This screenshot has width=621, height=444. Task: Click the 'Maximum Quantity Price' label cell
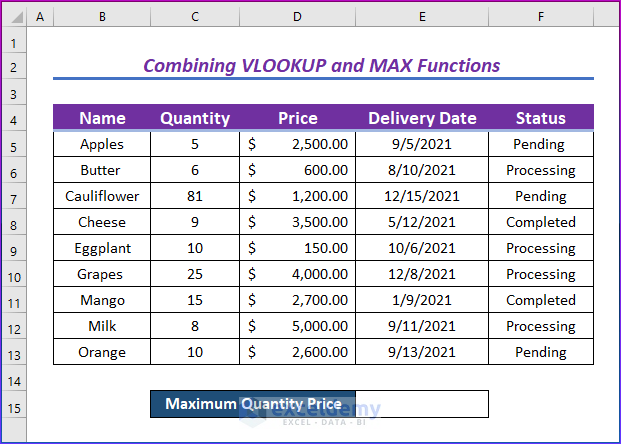(x=253, y=404)
